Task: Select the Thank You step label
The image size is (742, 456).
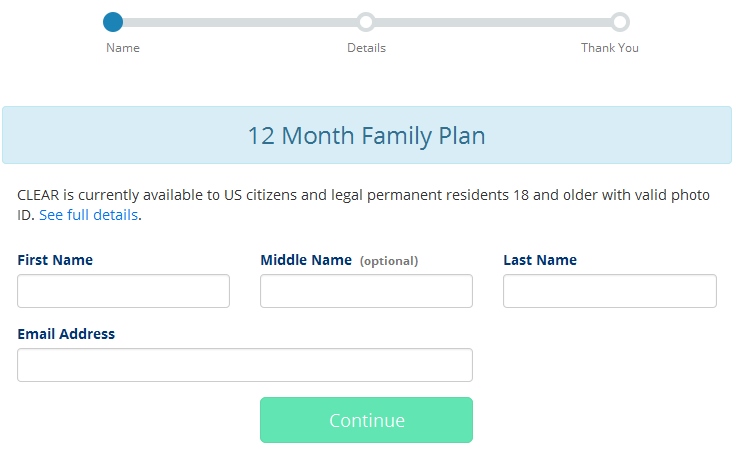Action: click(610, 48)
